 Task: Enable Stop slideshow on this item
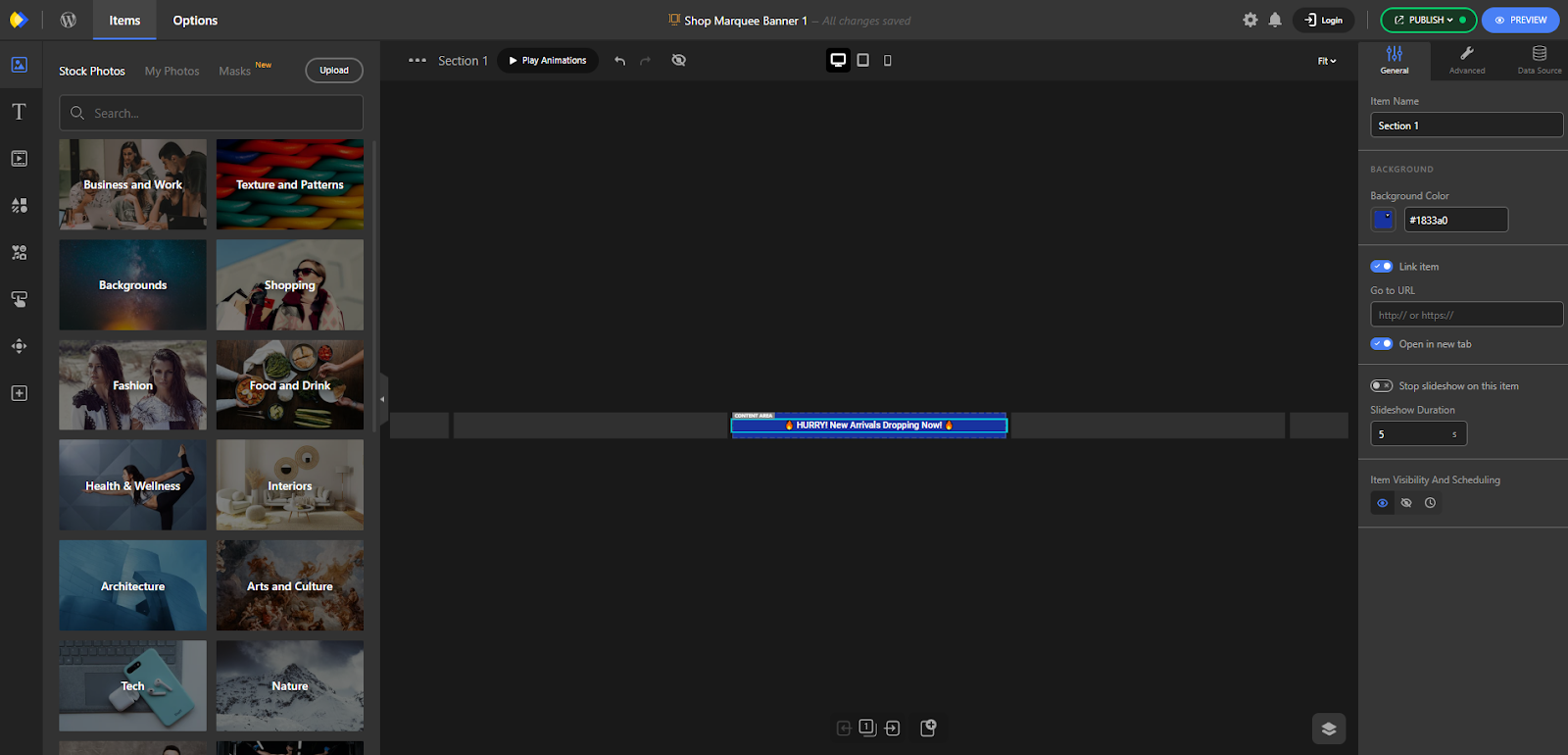pyautogui.click(x=1382, y=386)
